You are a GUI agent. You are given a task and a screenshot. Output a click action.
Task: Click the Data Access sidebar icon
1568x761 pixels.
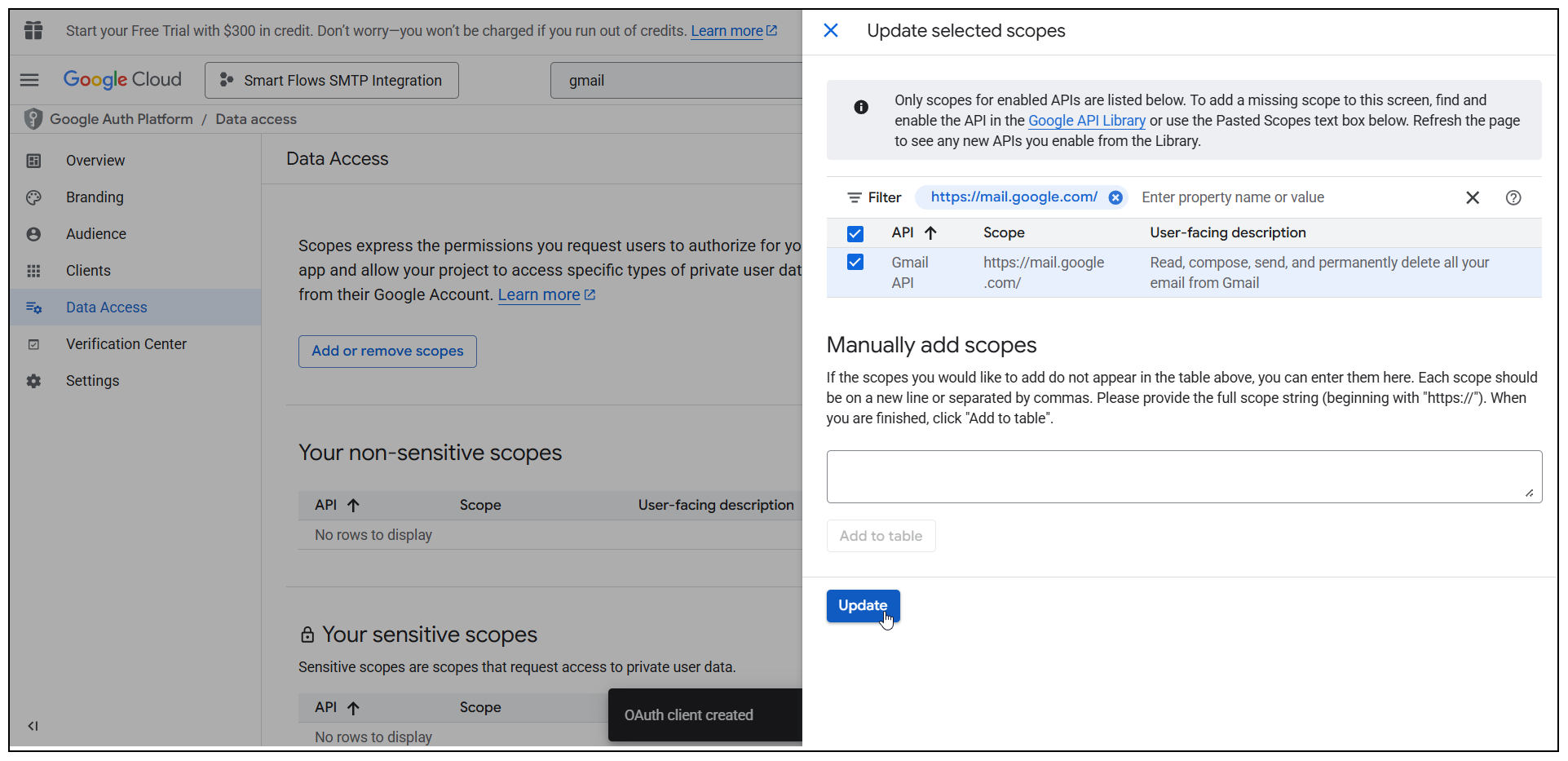(33, 307)
